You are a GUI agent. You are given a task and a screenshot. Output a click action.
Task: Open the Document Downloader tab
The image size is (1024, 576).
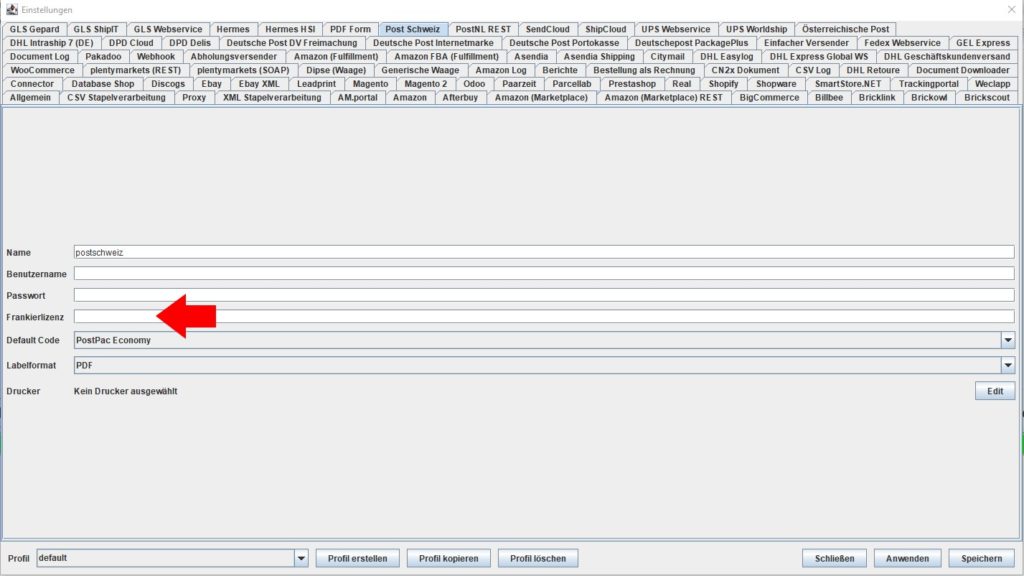point(962,71)
